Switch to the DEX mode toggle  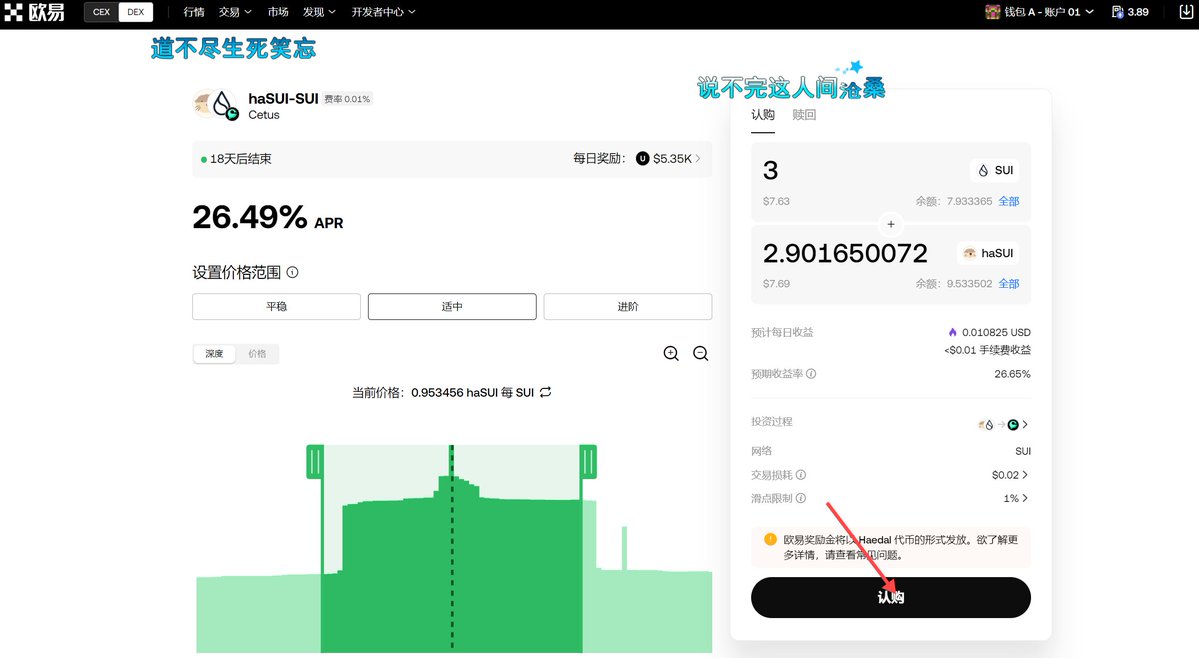[x=135, y=12]
